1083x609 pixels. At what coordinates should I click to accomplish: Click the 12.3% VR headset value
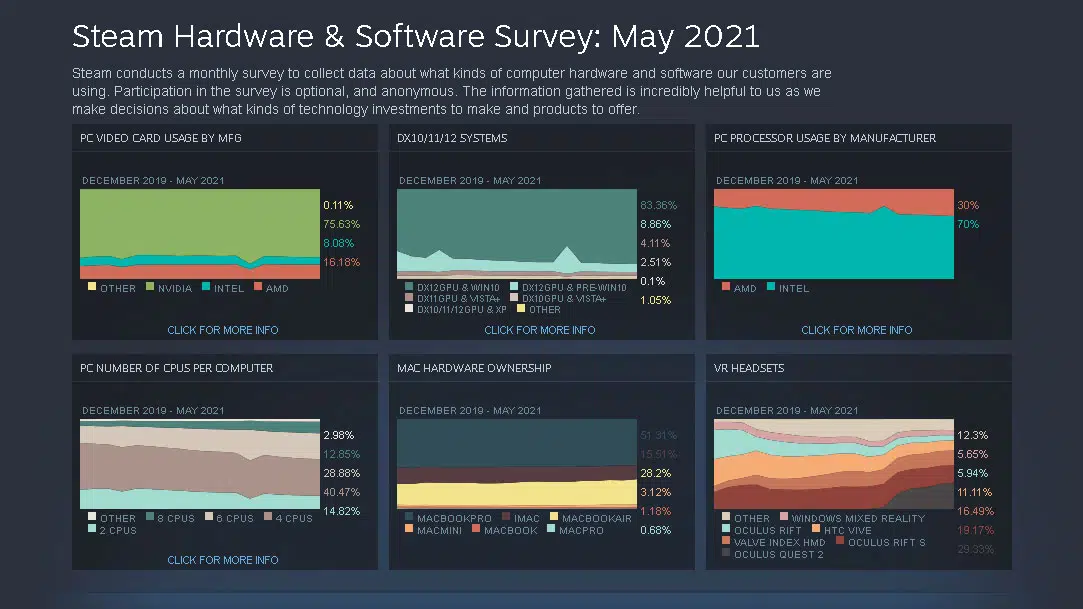click(972, 435)
